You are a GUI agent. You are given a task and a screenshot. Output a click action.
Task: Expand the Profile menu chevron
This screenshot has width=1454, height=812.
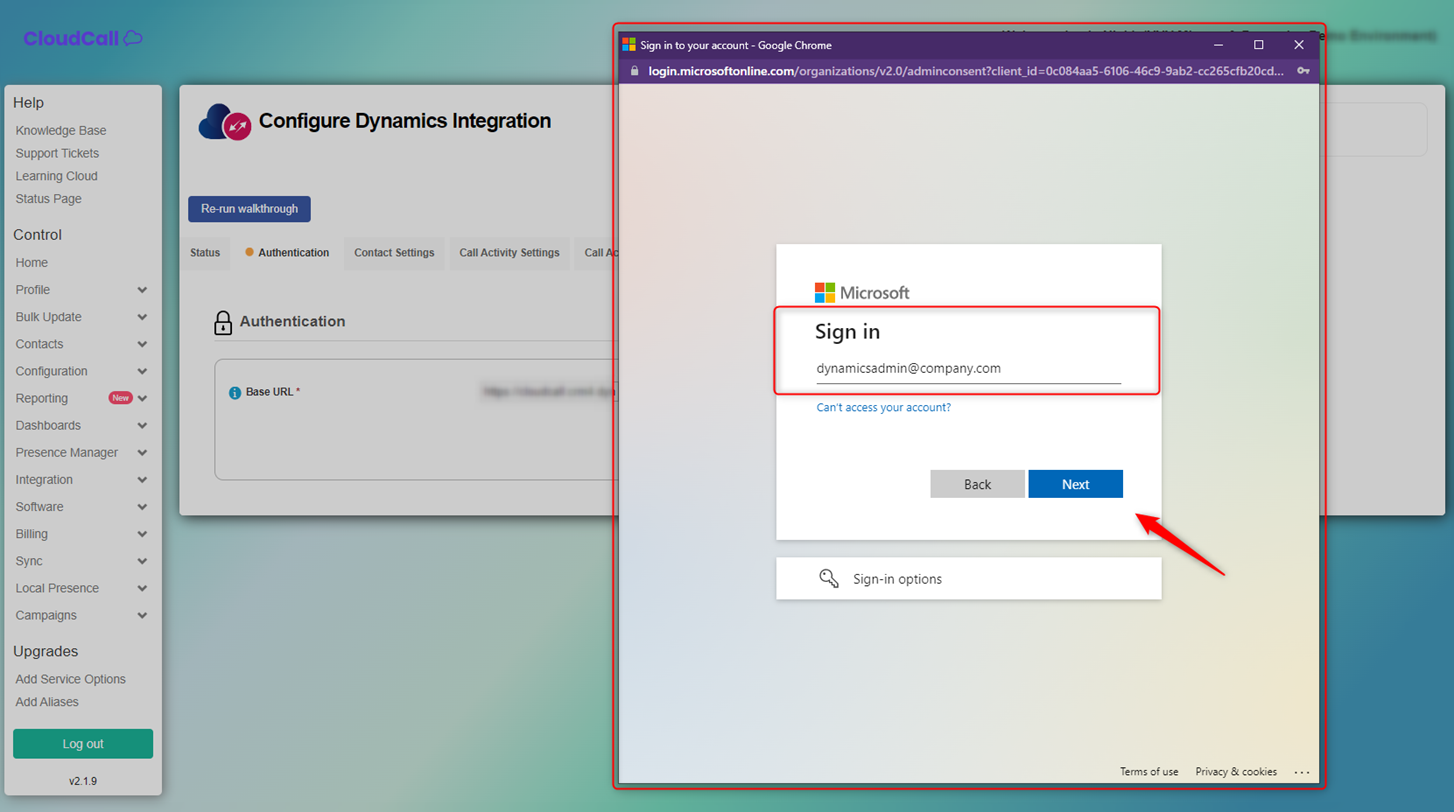(142, 290)
